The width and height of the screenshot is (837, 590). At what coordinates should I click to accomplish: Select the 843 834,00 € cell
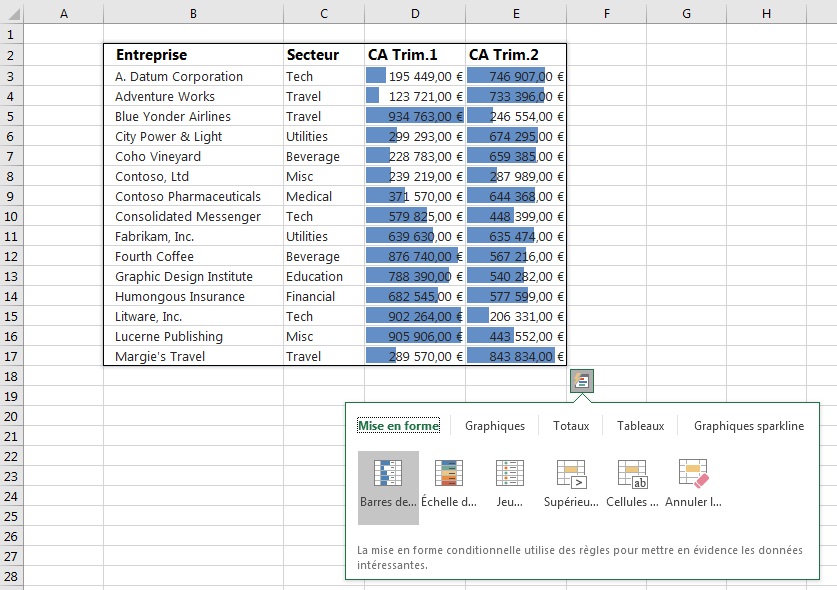pos(516,356)
